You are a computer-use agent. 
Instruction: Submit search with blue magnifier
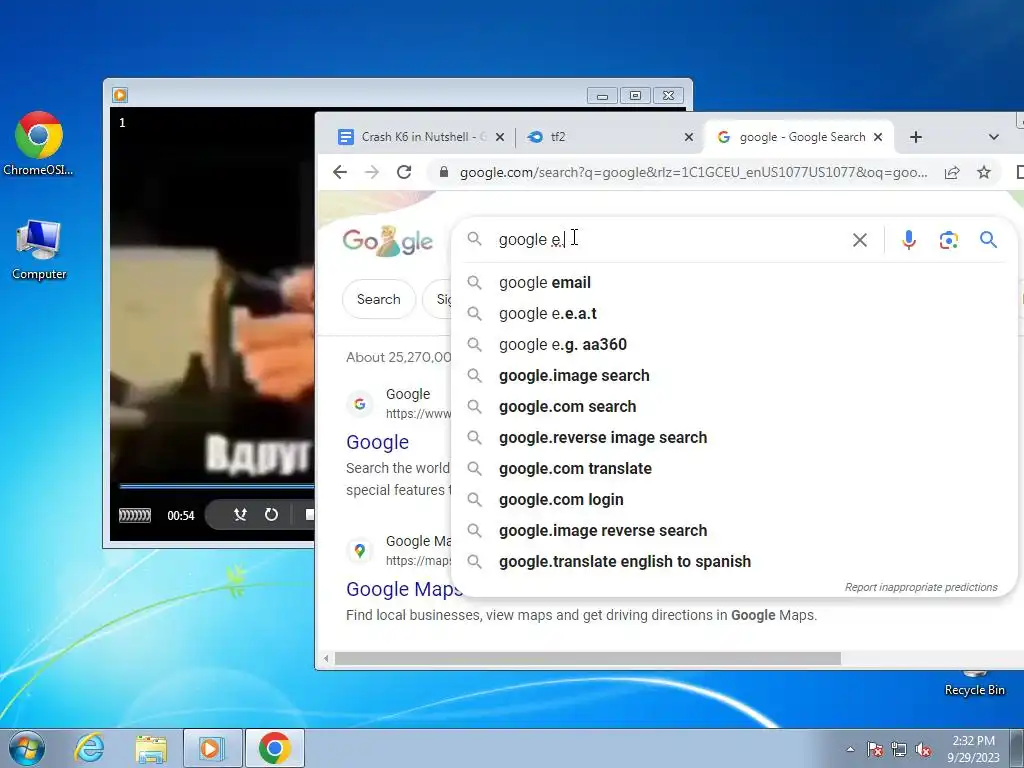coord(988,240)
